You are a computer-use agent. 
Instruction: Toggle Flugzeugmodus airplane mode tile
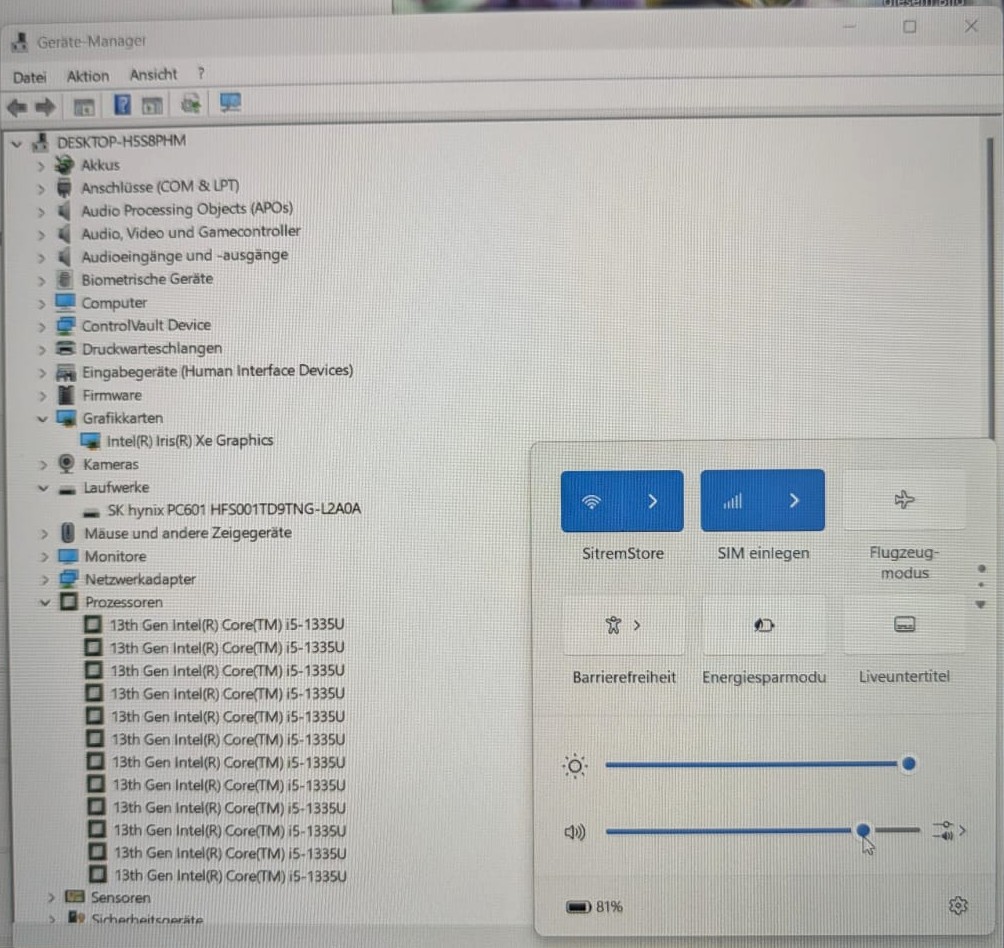tap(904, 500)
